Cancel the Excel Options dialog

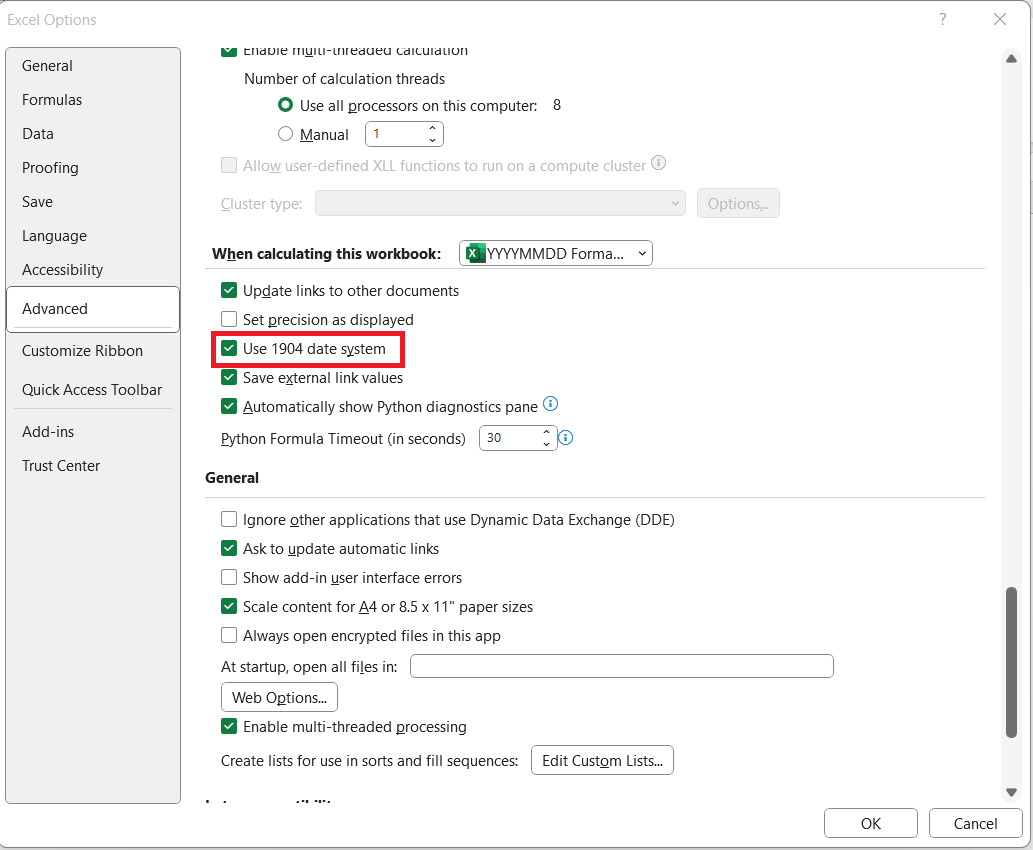click(x=975, y=823)
